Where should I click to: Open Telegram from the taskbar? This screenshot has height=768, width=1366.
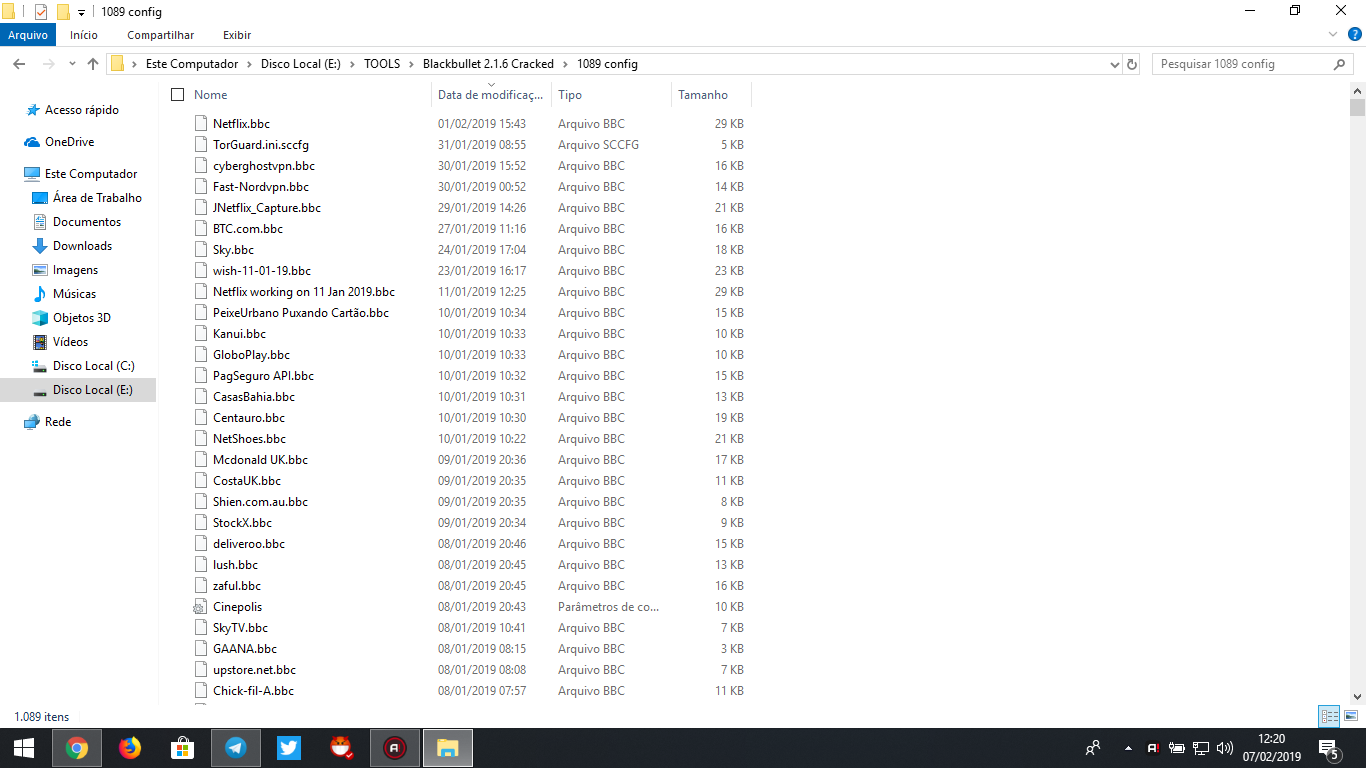(236, 748)
